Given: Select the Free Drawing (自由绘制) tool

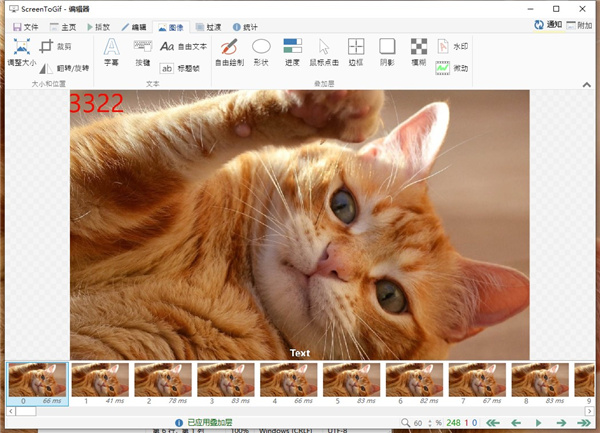Looking at the screenshot, I should point(228,51).
